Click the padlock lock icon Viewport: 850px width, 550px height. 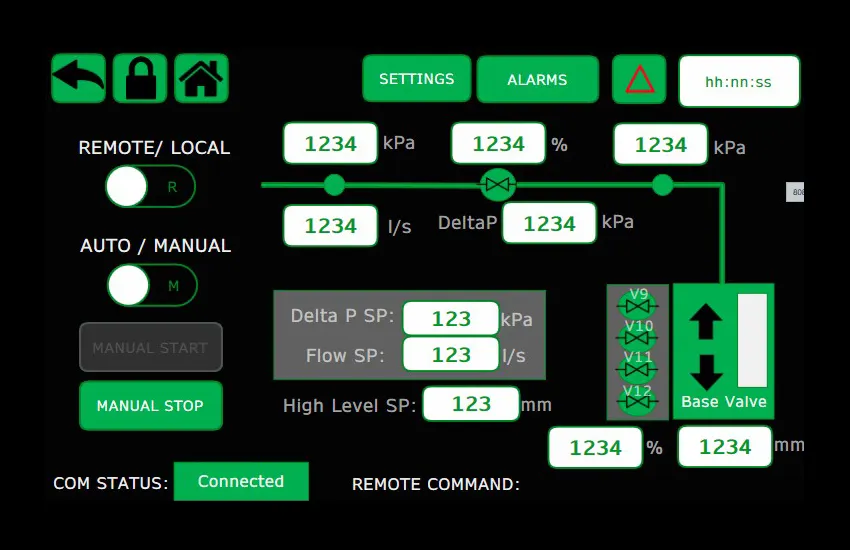pos(140,79)
